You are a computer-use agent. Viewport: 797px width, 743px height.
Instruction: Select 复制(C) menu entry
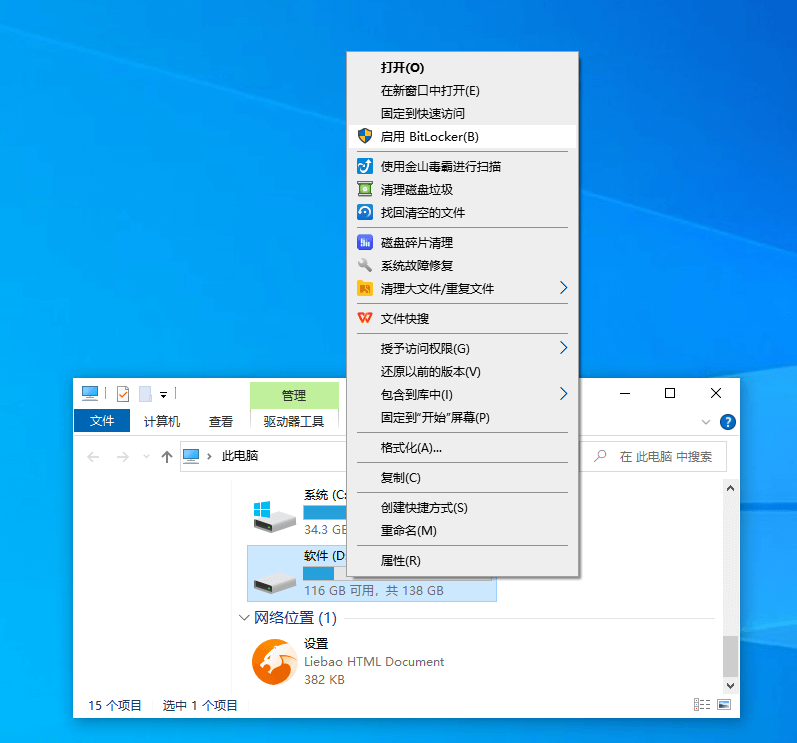pos(462,478)
